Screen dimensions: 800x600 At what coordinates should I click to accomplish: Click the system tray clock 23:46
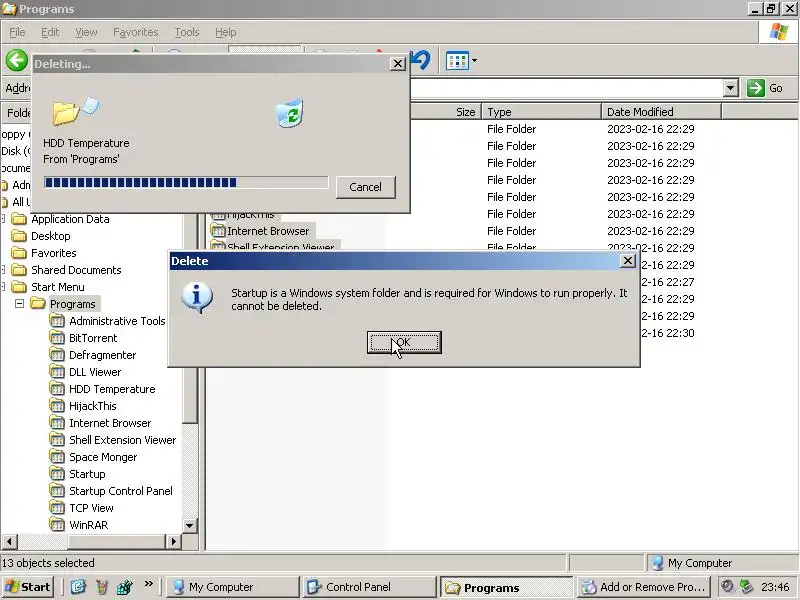click(775, 587)
